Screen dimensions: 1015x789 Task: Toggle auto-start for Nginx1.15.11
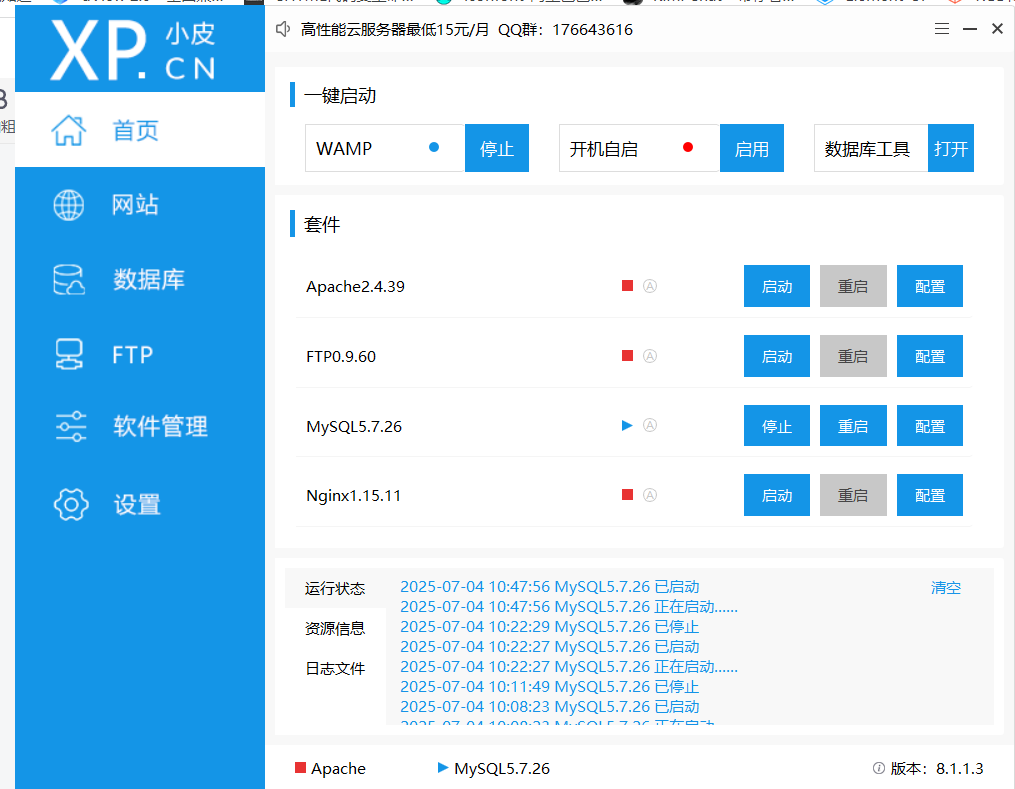tap(650, 494)
